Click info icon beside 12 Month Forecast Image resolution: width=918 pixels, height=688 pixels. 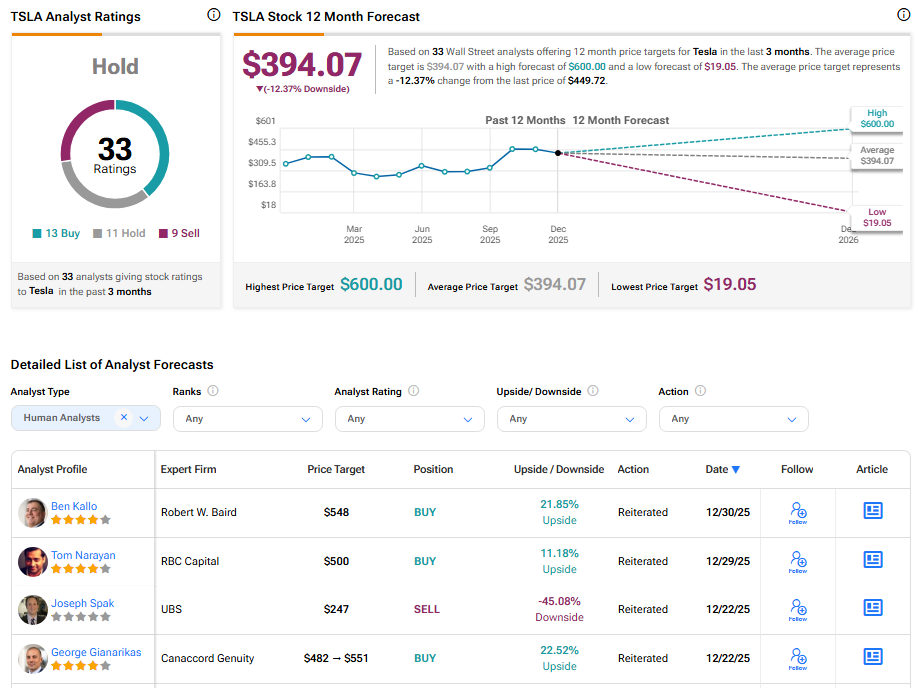point(904,15)
